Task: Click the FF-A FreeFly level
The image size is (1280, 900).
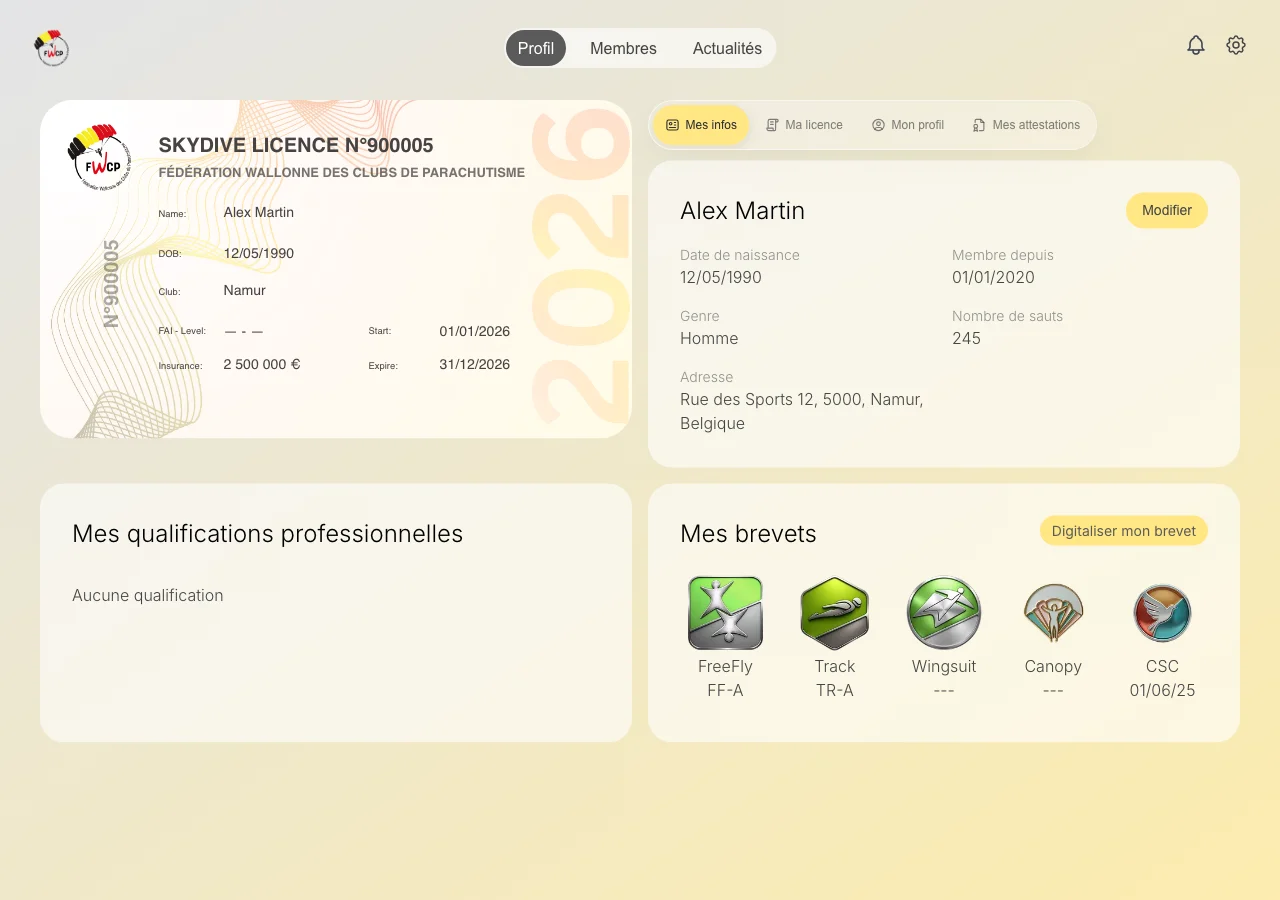Action: (x=725, y=690)
